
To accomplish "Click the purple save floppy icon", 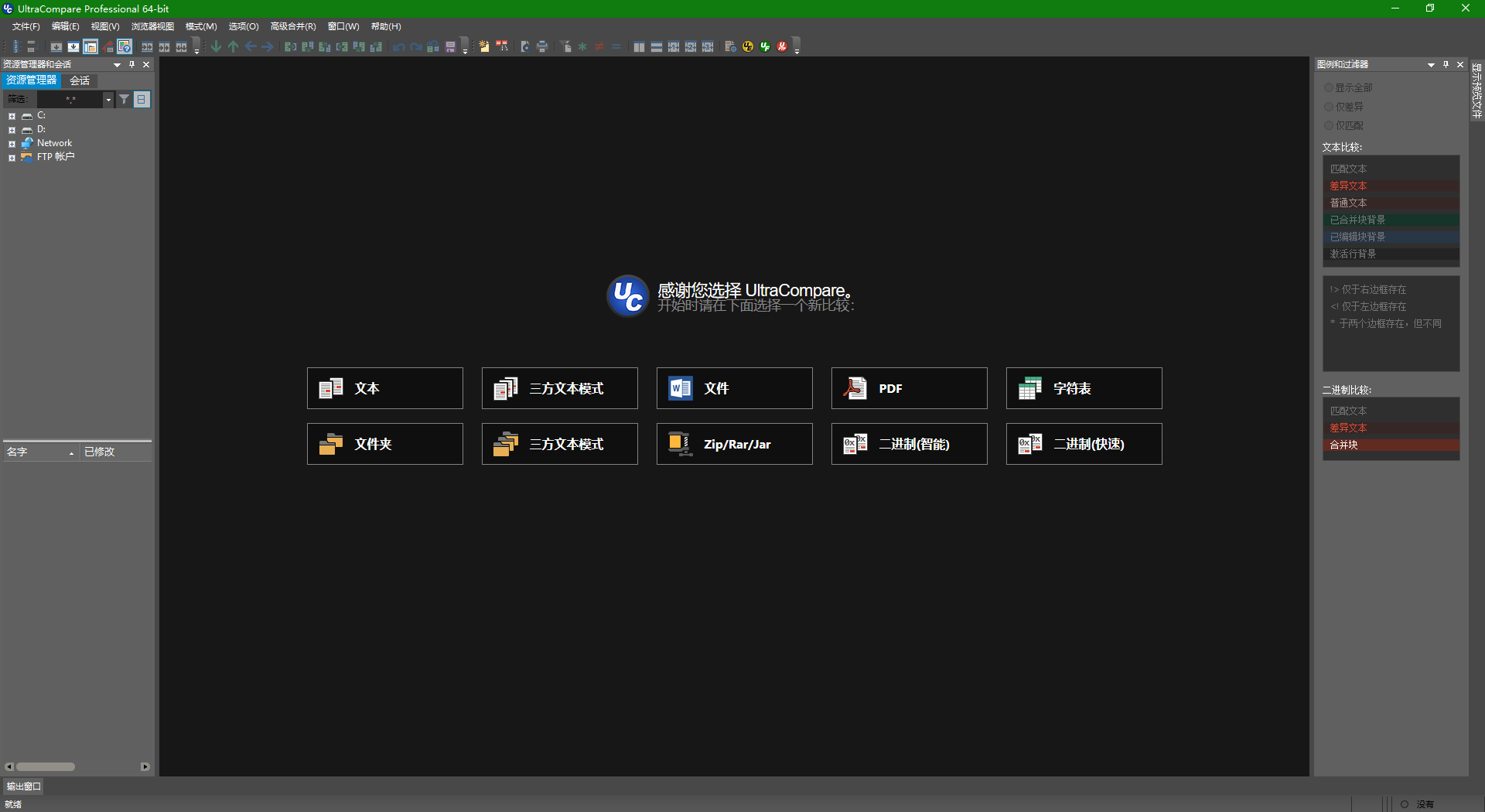I will 450,46.
